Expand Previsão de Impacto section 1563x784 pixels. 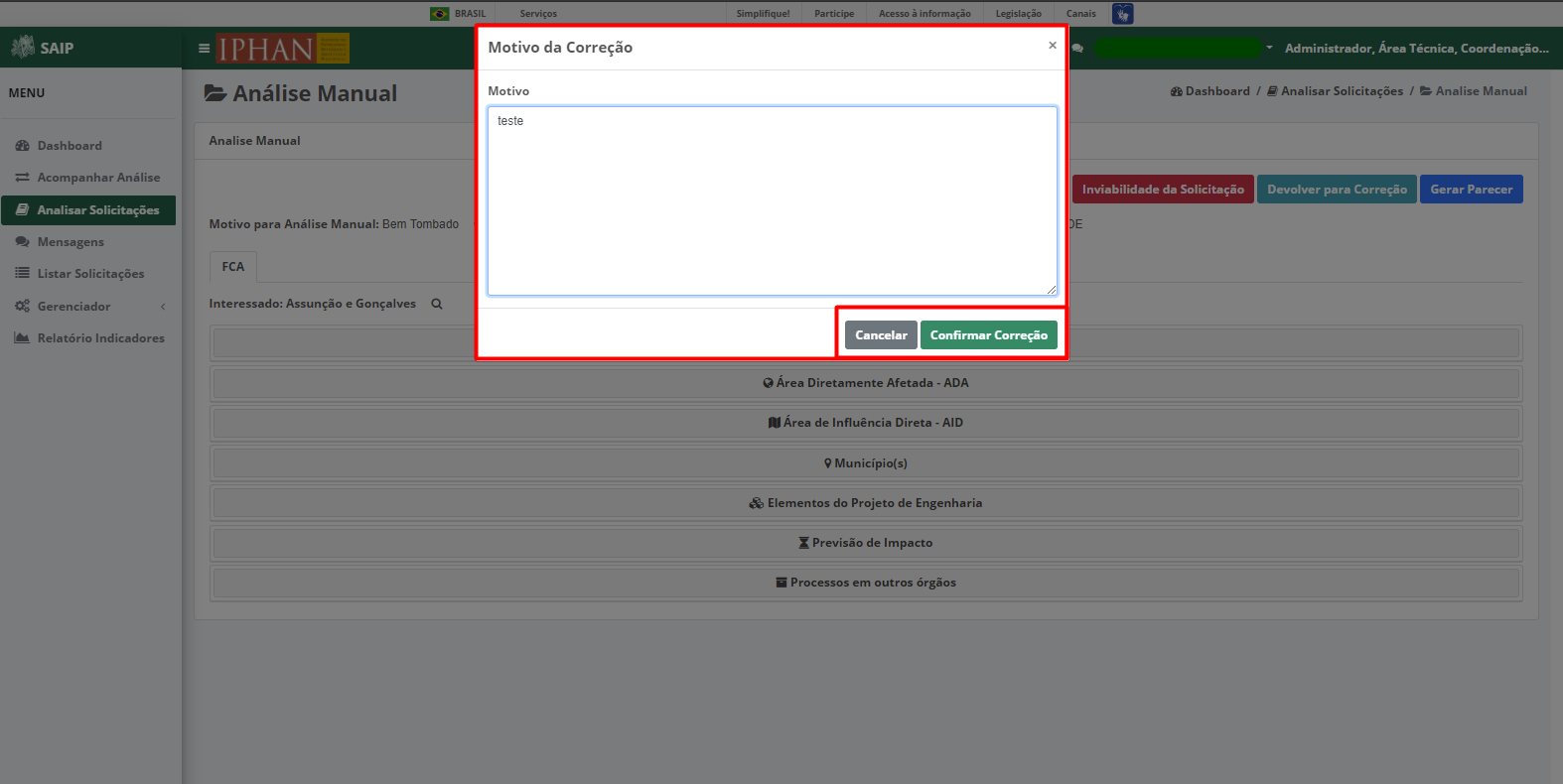point(866,543)
